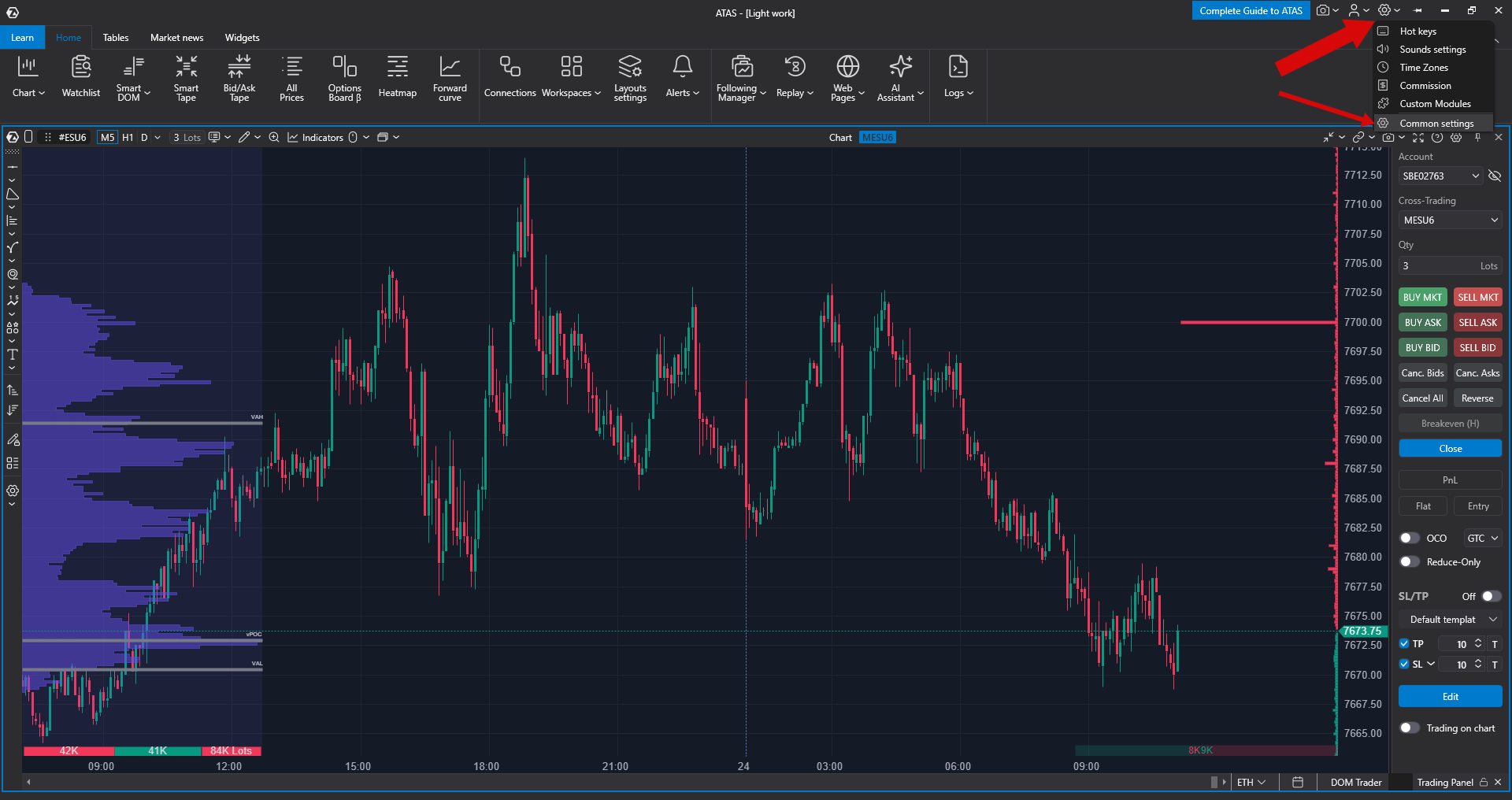The width and height of the screenshot is (1512, 800).
Task: Select the wave numbering drawing tool
Action: pyautogui.click(x=13, y=301)
